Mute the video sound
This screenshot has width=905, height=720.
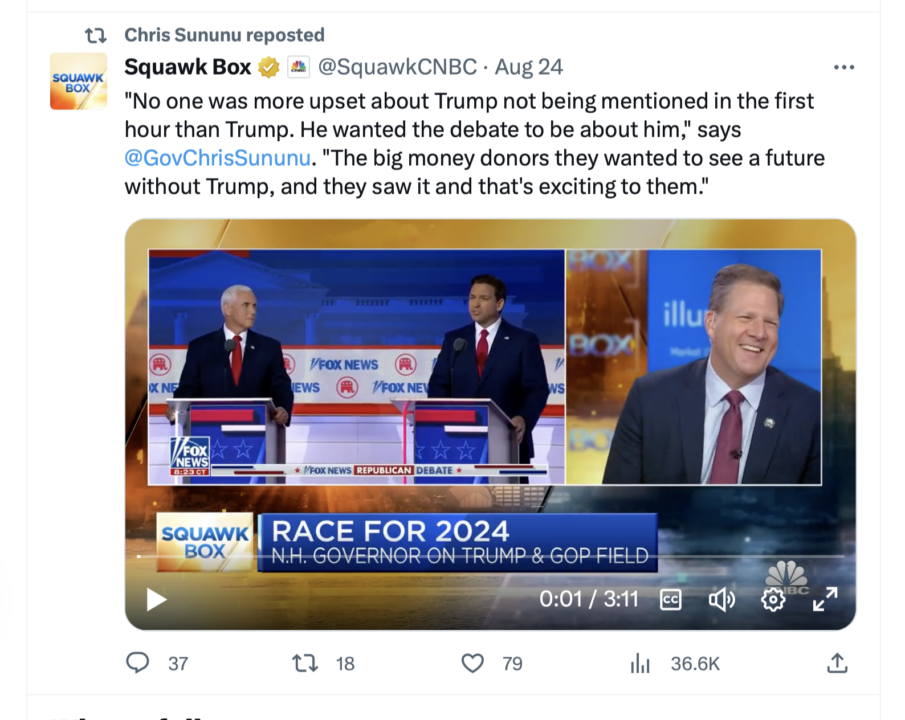point(721,599)
